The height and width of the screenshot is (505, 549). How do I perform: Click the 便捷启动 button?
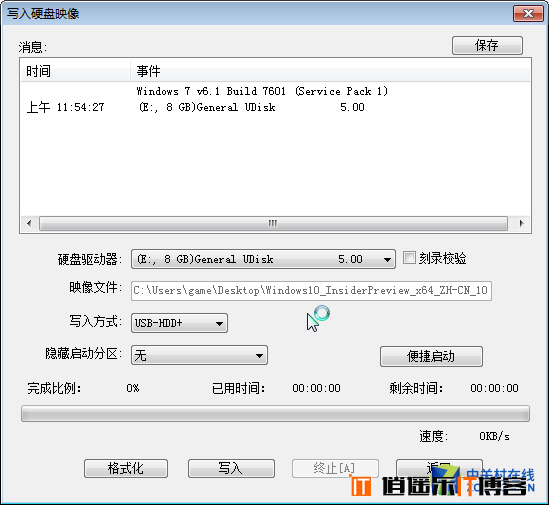coord(431,357)
